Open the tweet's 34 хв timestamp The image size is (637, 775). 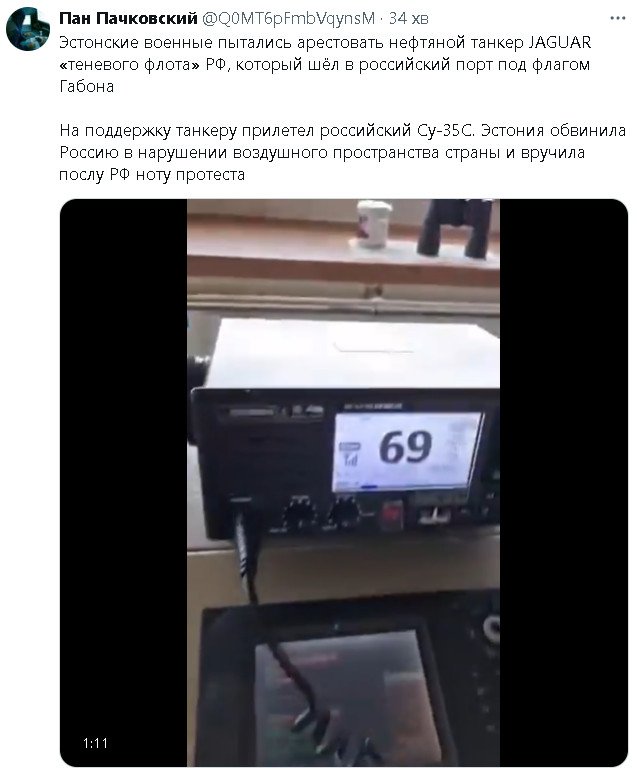408,18
